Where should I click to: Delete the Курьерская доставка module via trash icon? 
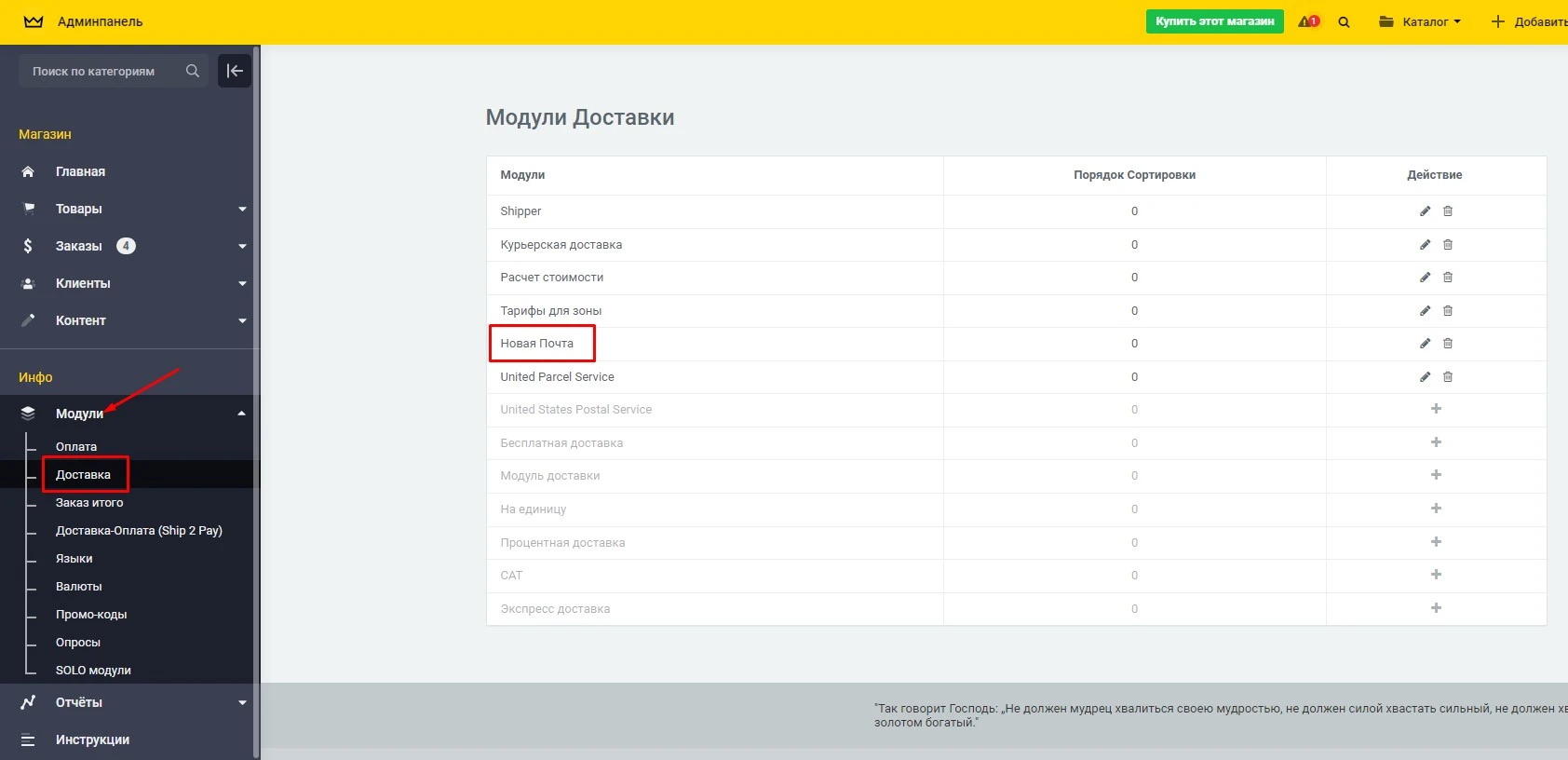1448,245
